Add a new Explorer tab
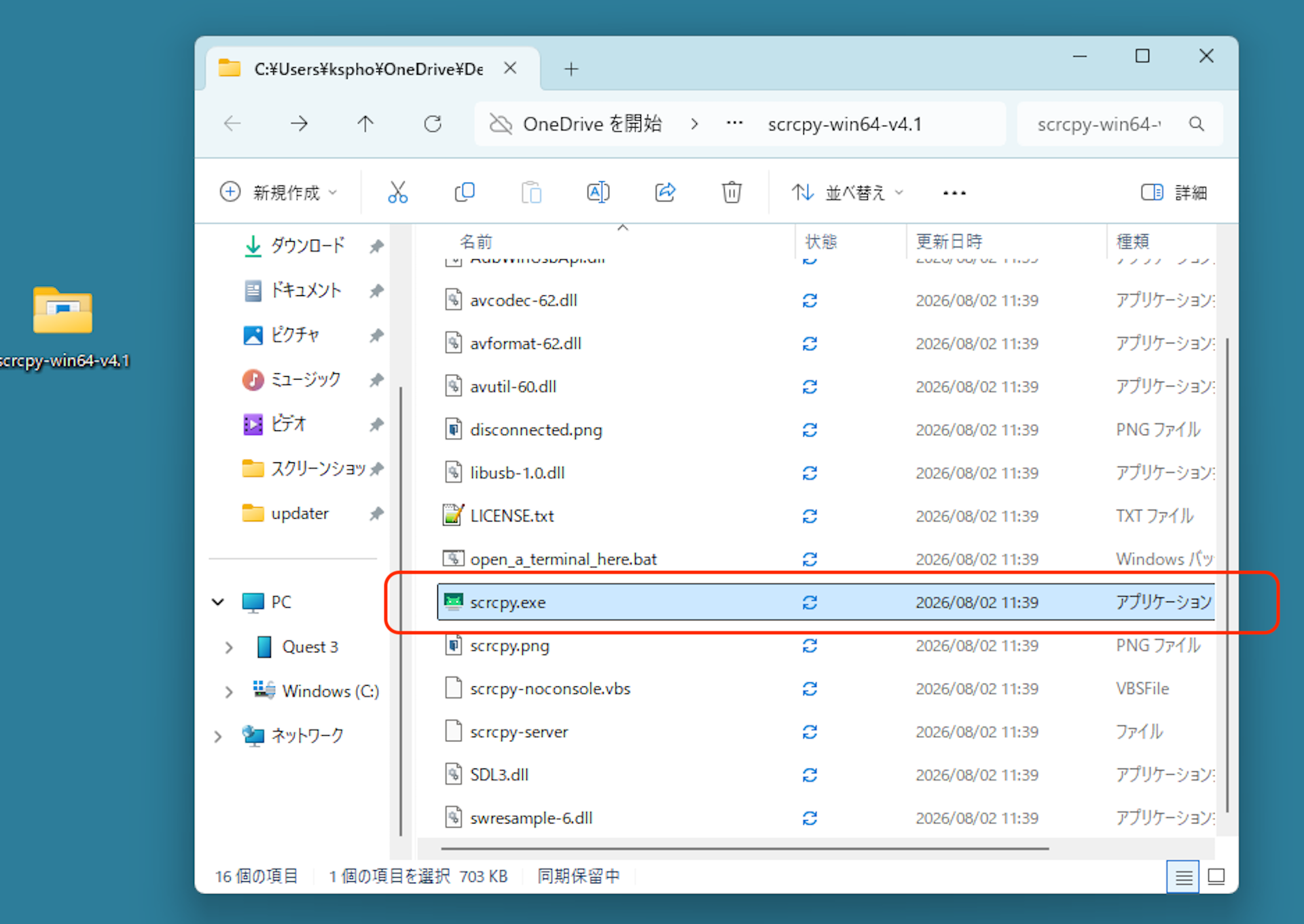This screenshot has height=924, width=1304. 571,69
